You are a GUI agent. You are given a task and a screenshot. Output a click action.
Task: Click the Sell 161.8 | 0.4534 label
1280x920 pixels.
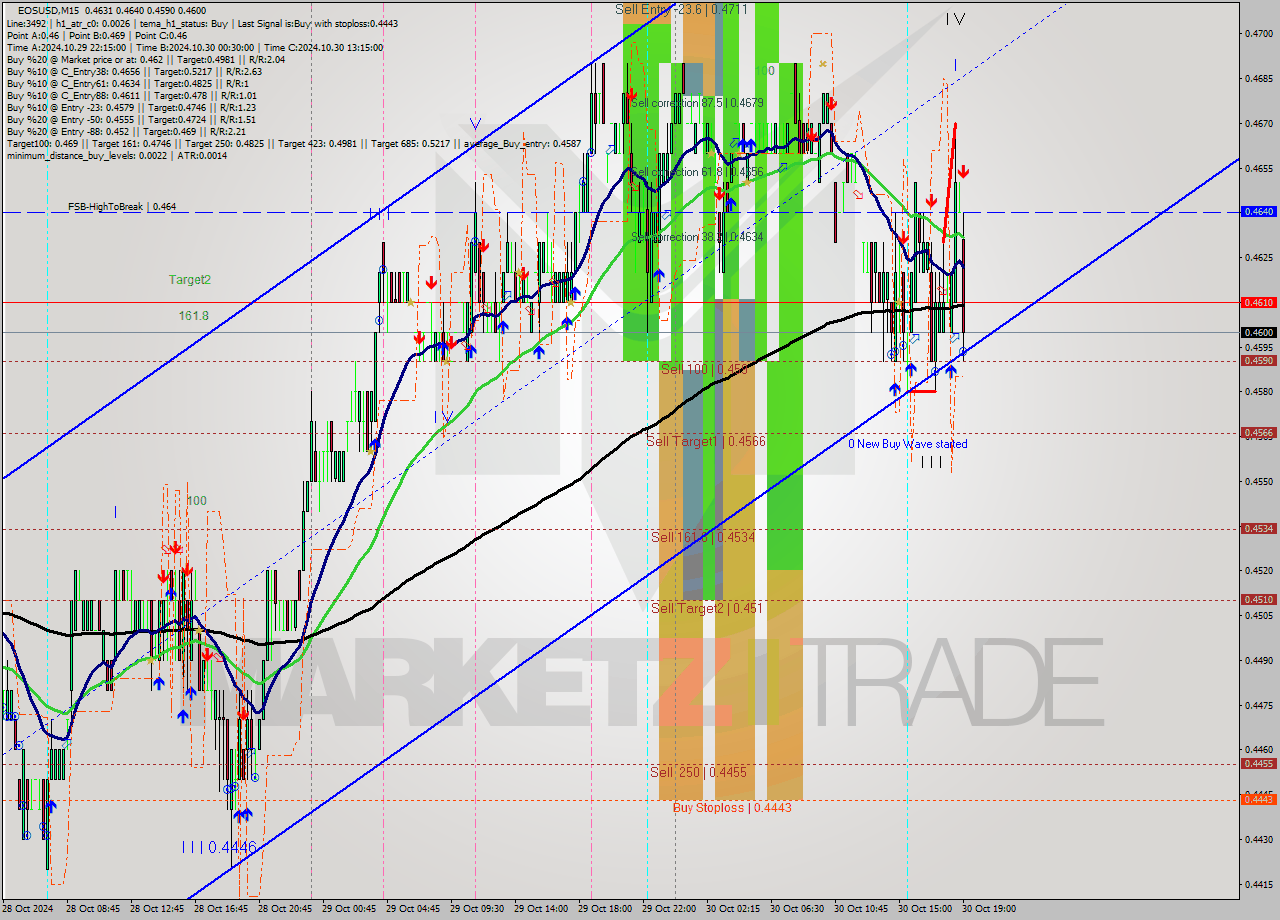pyautogui.click(x=703, y=537)
